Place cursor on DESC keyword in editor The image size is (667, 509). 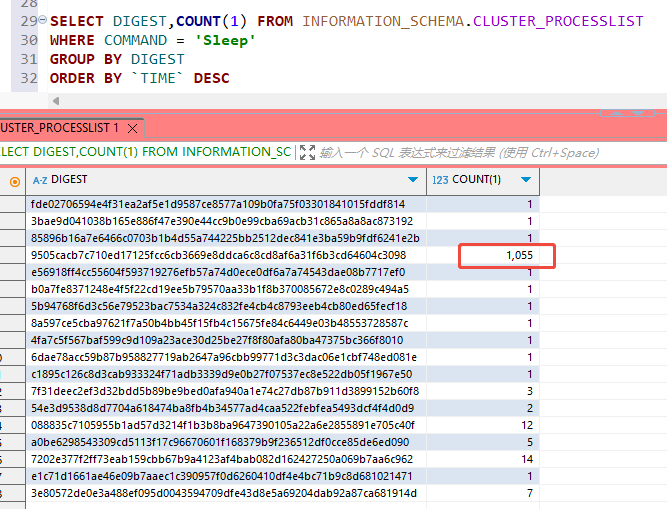click(211, 79)
